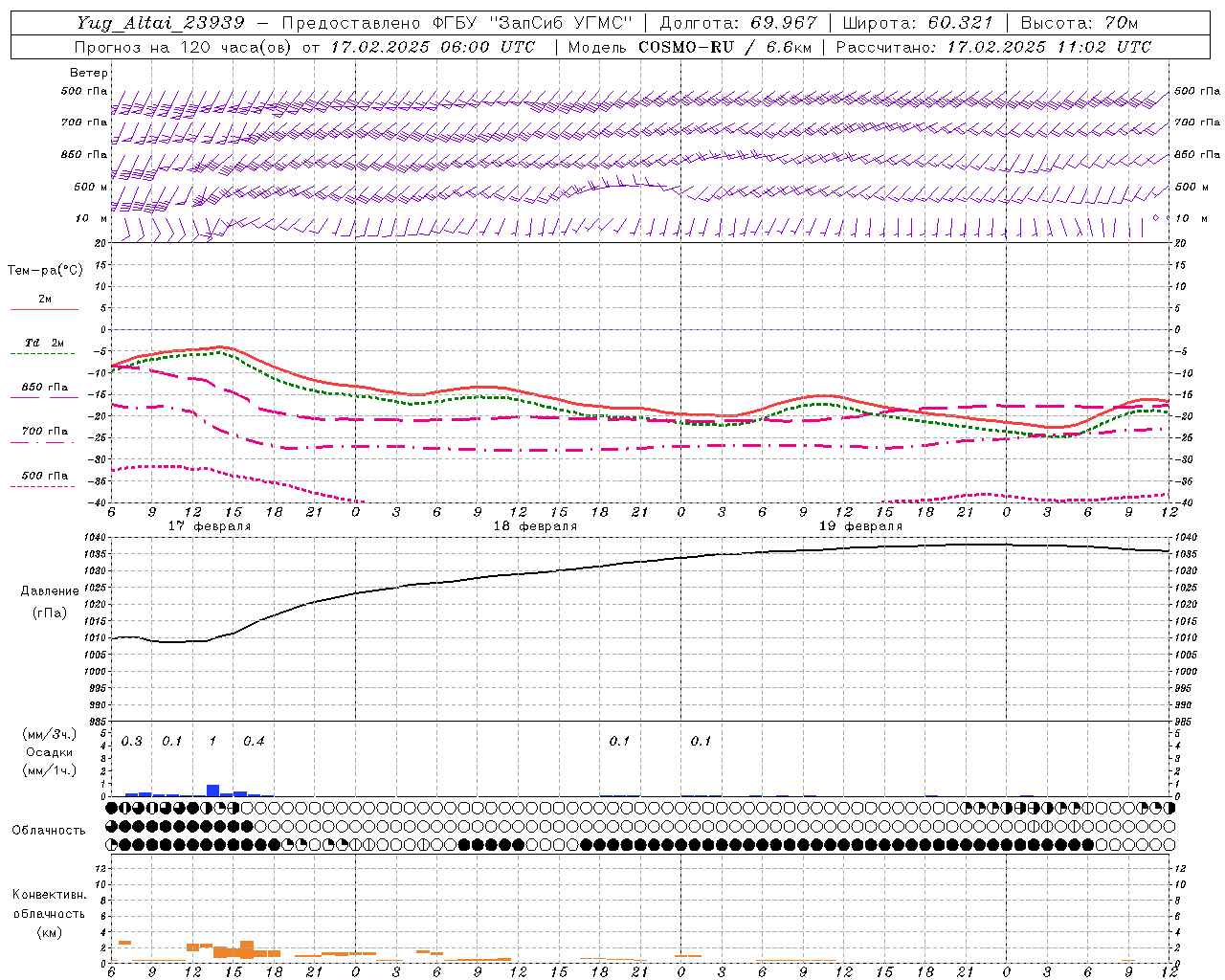Viewport: 1225px width, 980px height.
Task: Click the Рассчитано: 17.02.2025 11:02 UTC text
Action: pos(993,47)
